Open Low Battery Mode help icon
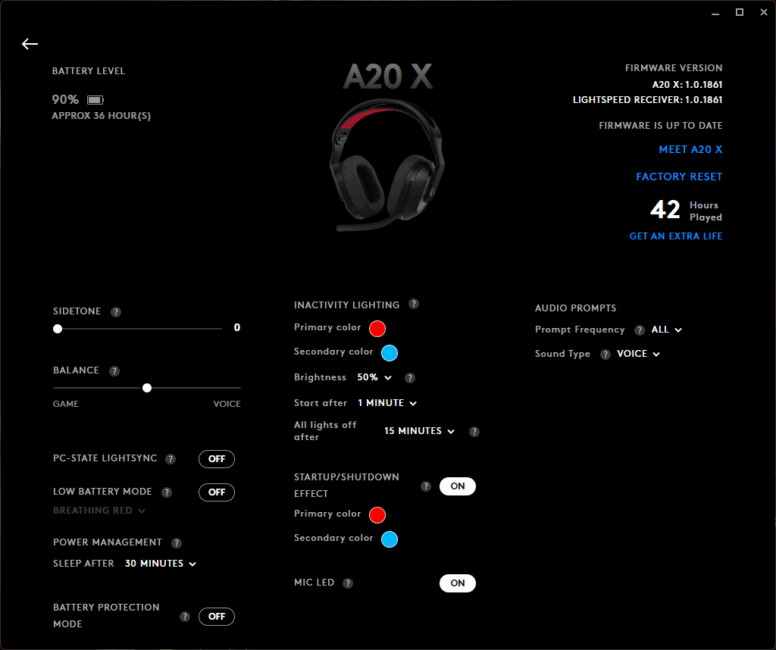Image resolution: width=776 pixels, height=650 pixels. (167, 492)
